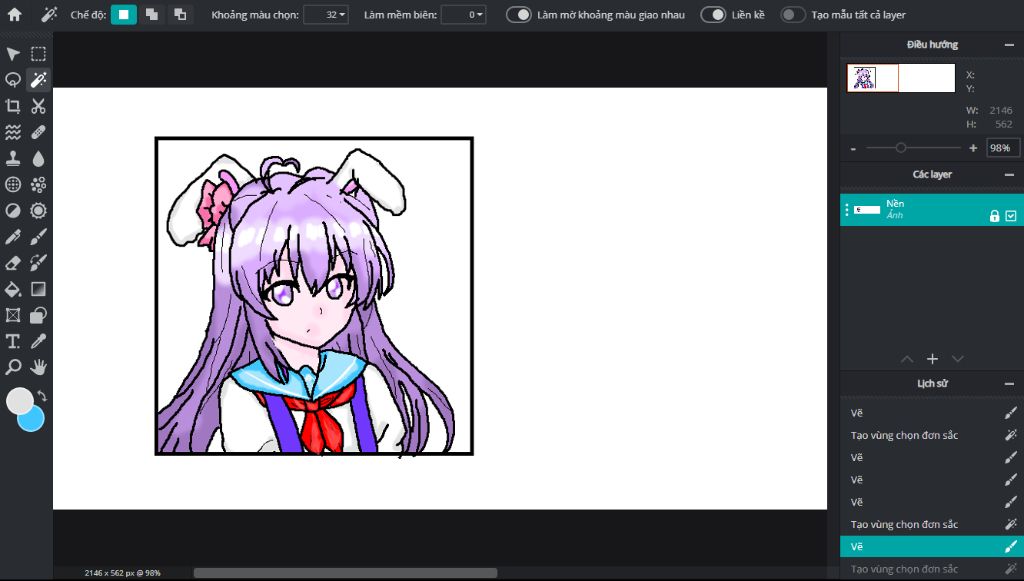Toggle visibility checkbox of Nền layer
The width and height of the screenshot is (1024, 581).
coord(1011,216)
